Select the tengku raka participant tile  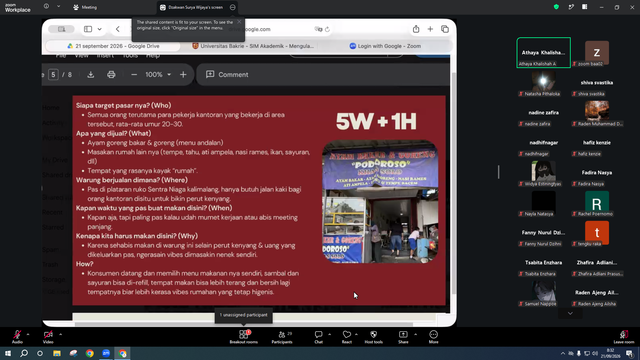pyautogui.click(x=597, y=233)
